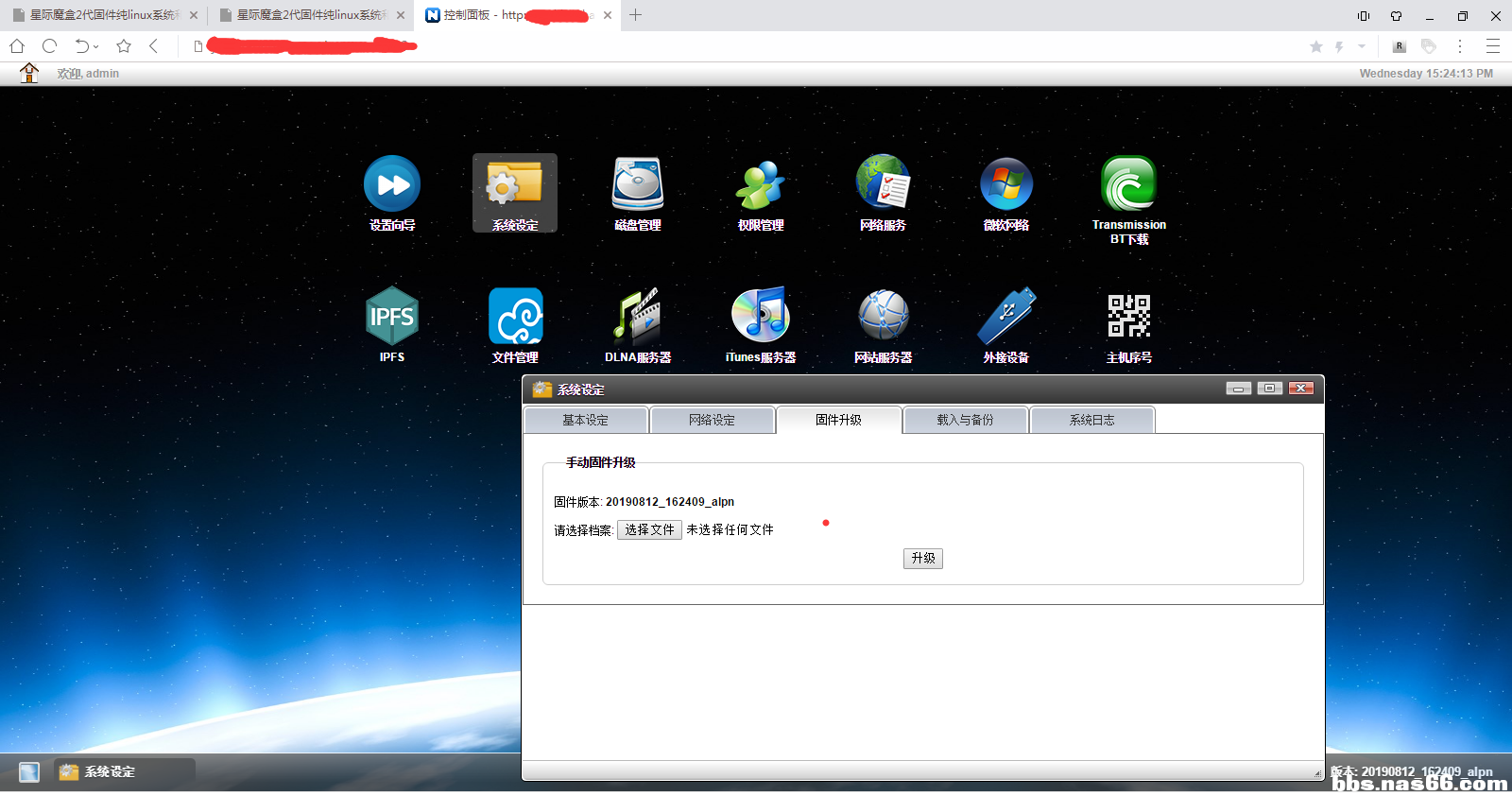Show 主机序号 QR code icon
Image resolution: width=1512 pixels, height=796 pixels.
1129,317
